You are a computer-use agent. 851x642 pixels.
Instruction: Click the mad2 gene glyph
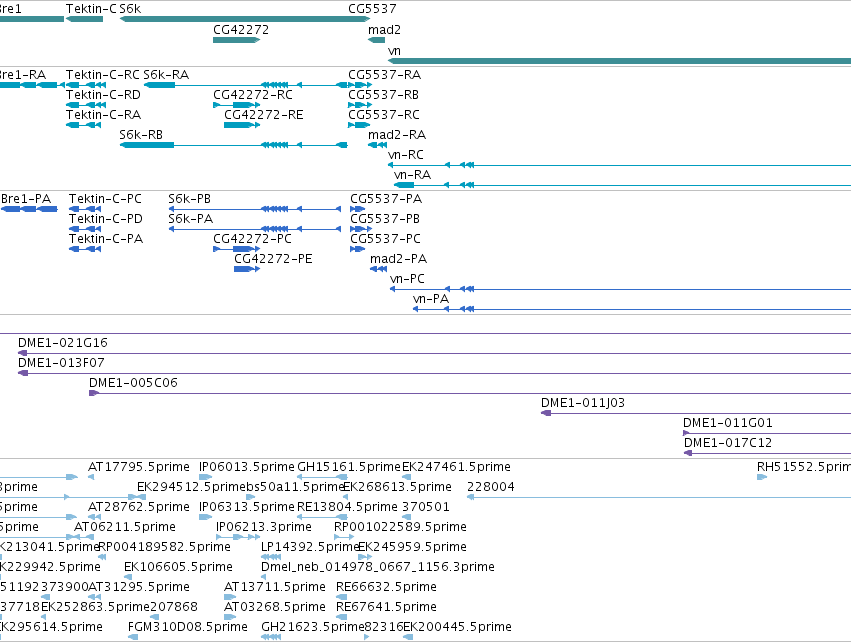(x=377, y=40)
